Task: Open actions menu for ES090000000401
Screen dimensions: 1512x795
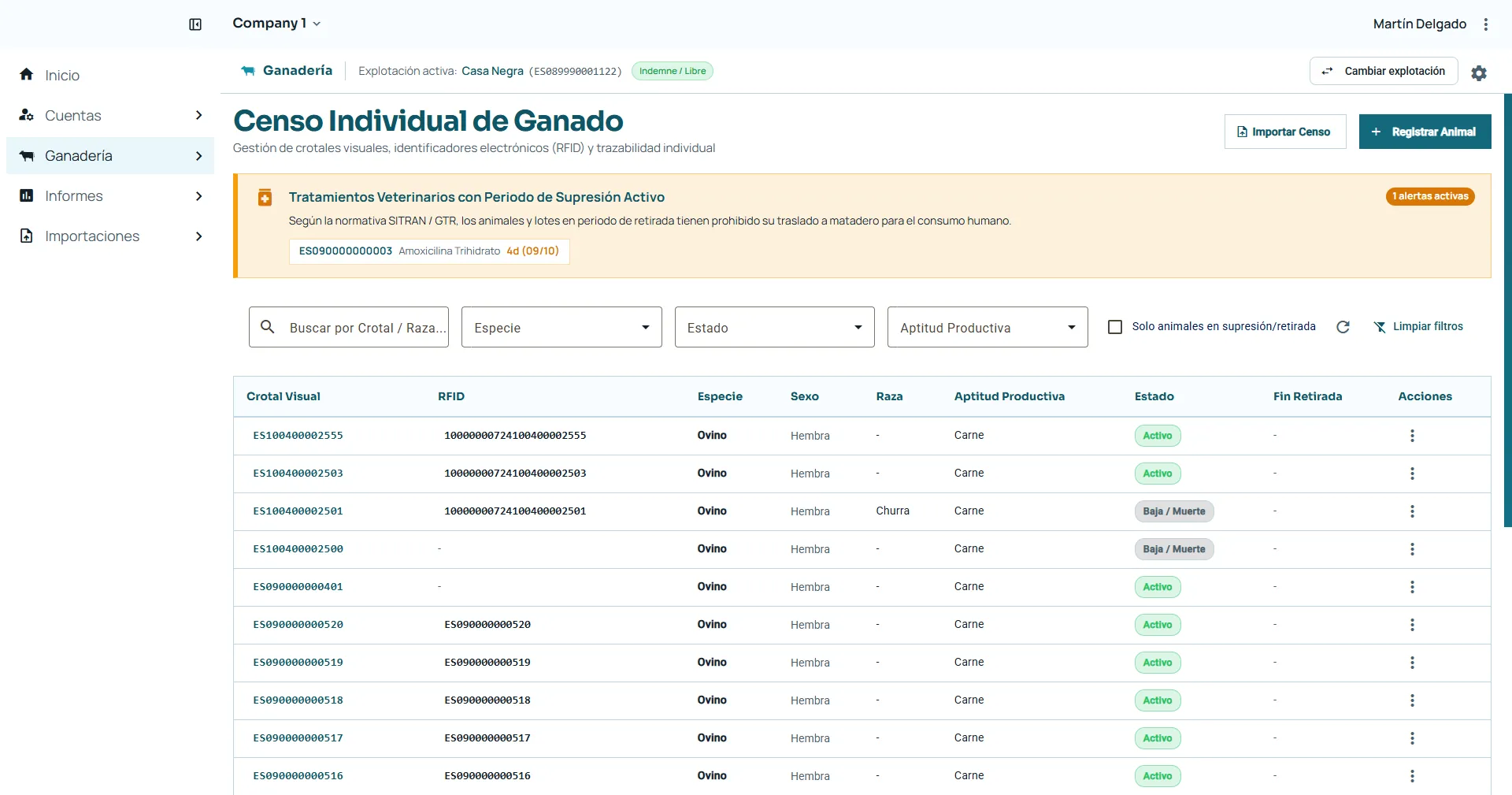Action: pyautogui.click(x=1412, y=587)
